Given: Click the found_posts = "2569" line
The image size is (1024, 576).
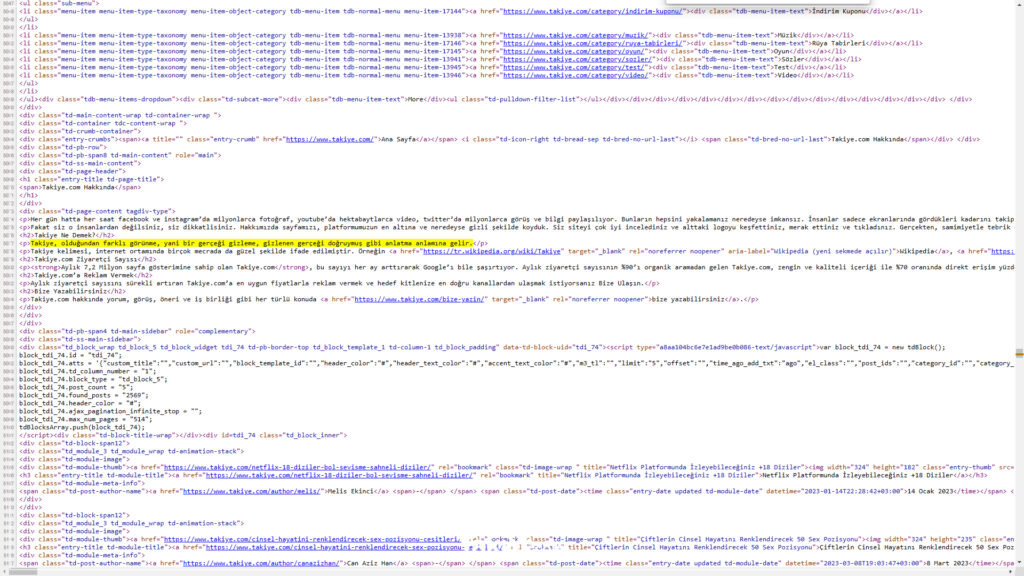Looking at the screenshot, I should click(x=84, y=395).
